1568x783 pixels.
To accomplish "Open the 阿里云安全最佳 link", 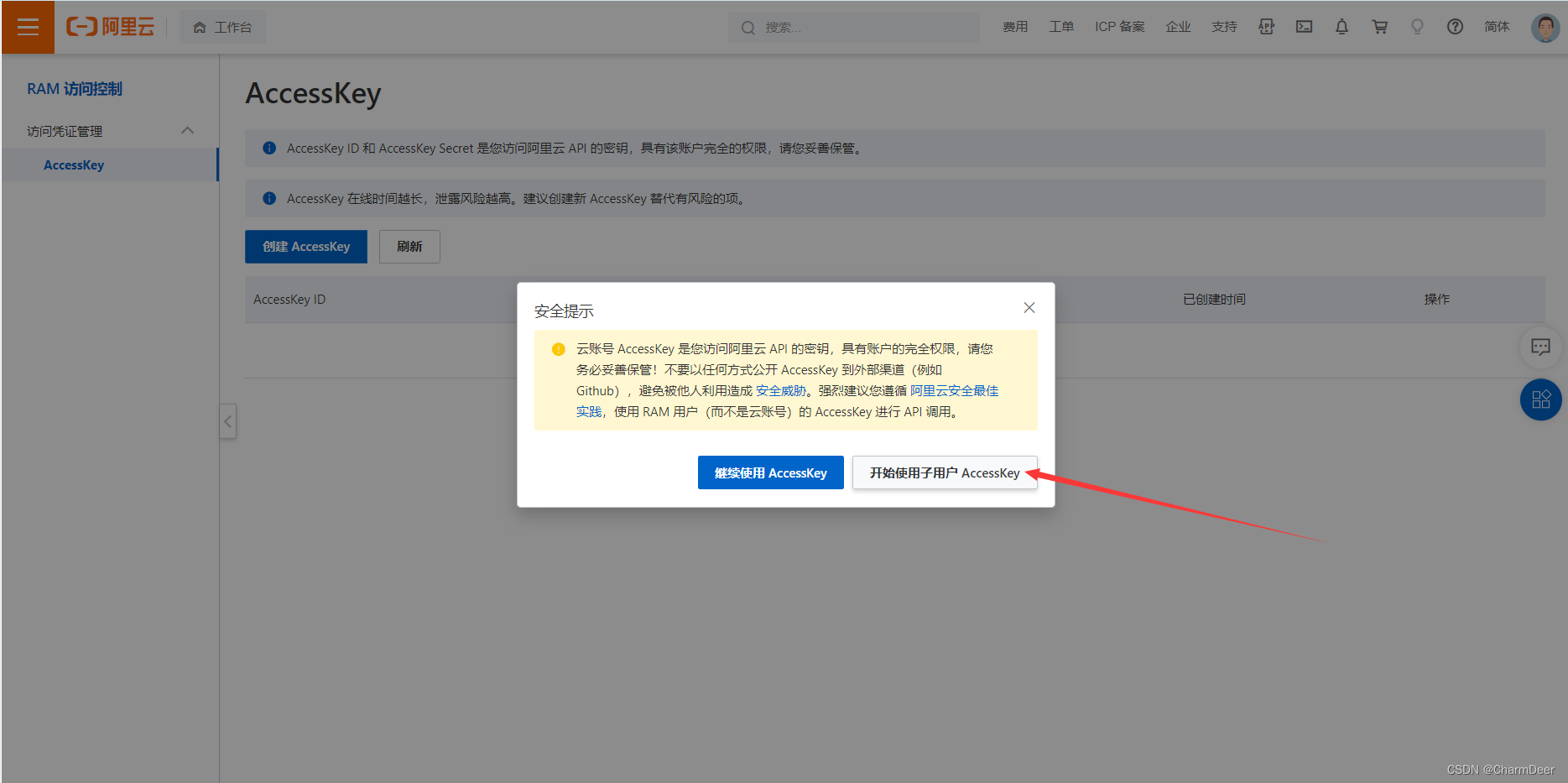I will point(954,391).
